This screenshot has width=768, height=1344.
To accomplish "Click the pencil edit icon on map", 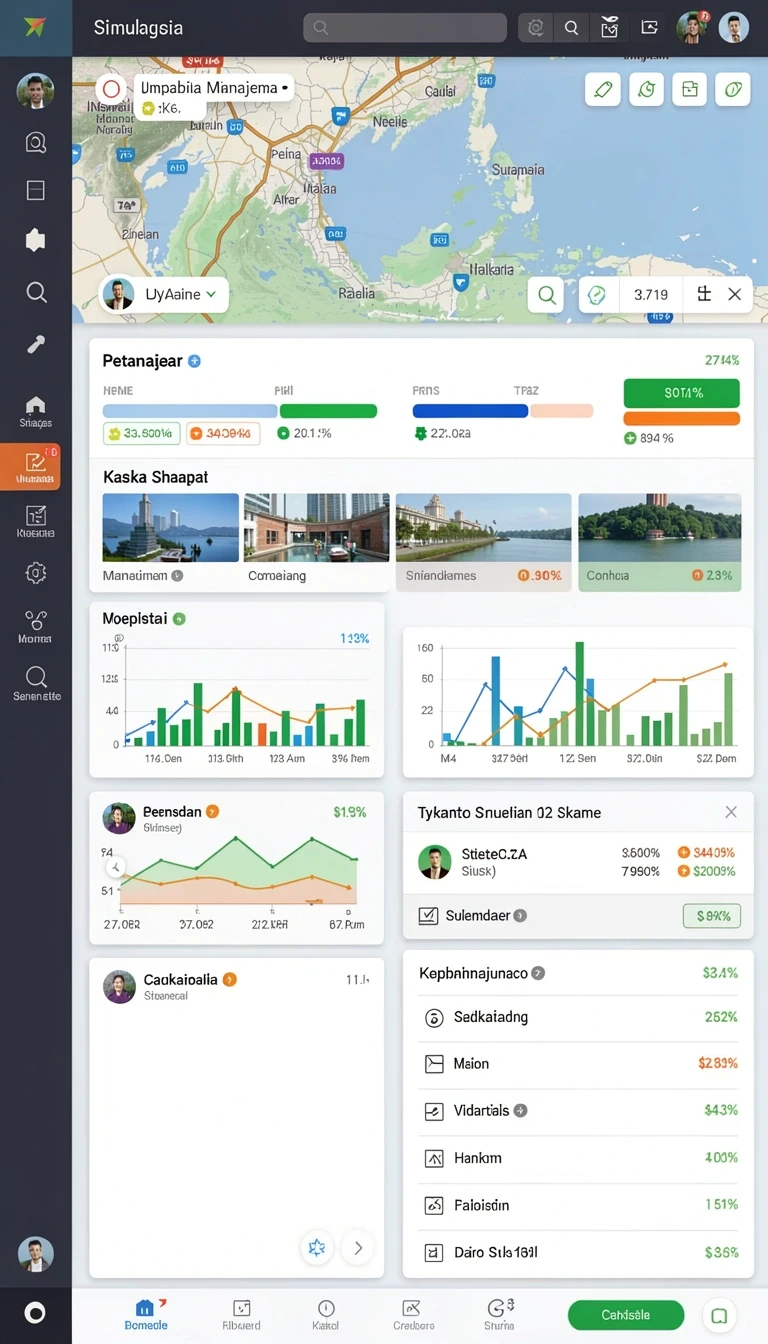I will (x=603, y=89).
